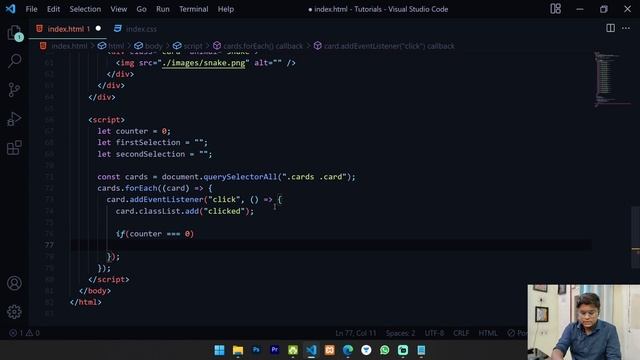Screen dimensions: 640x360
Task: Open the Windows Start button
Action: coord(219,350)
